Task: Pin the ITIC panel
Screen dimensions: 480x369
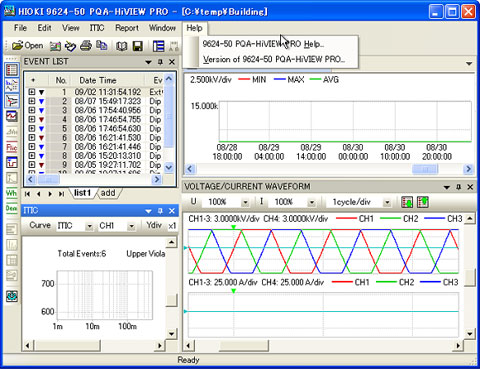Action: (x=160, y=211)
